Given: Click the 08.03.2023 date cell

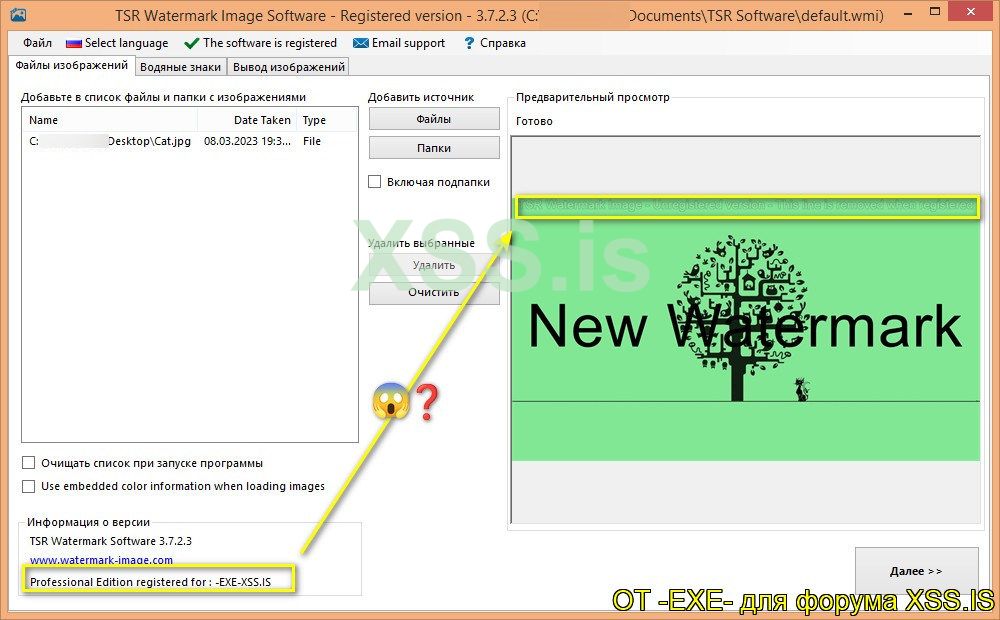Looking at the screenshot, I should (247, 141).
